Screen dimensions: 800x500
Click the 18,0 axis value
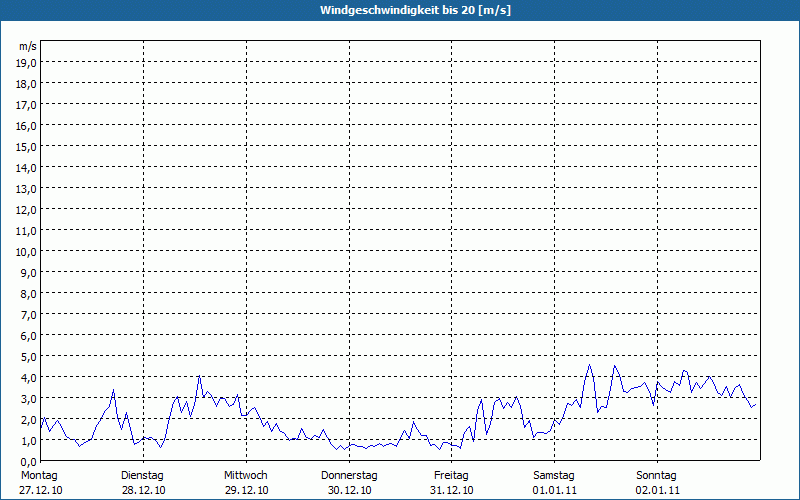point(28,84)
